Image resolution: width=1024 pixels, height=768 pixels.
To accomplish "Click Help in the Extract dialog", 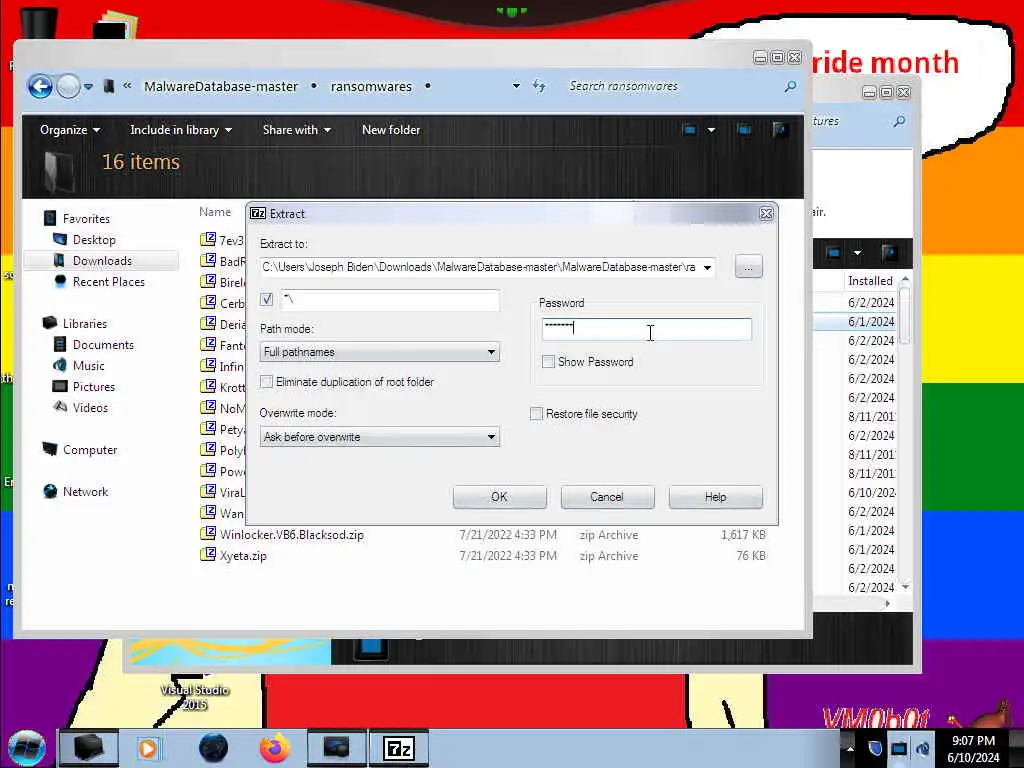I will click(x=716, y=497).
